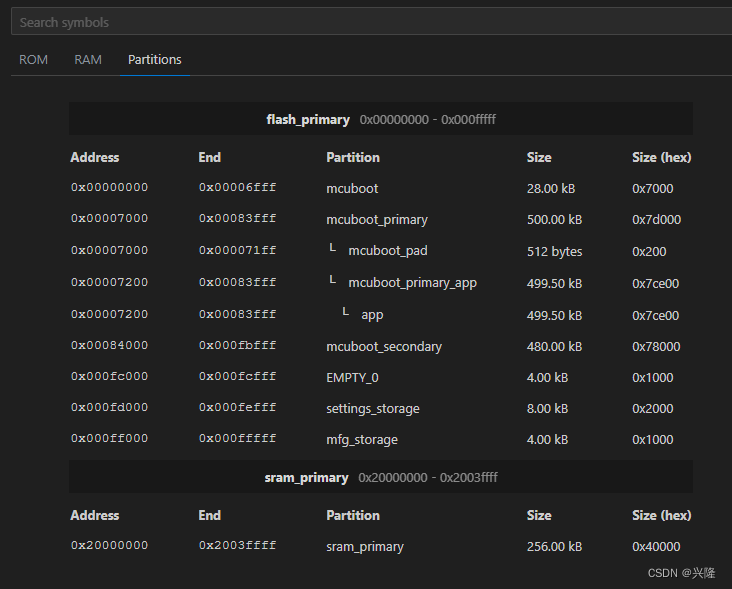Switch to the RAM tab

point(88,60)
